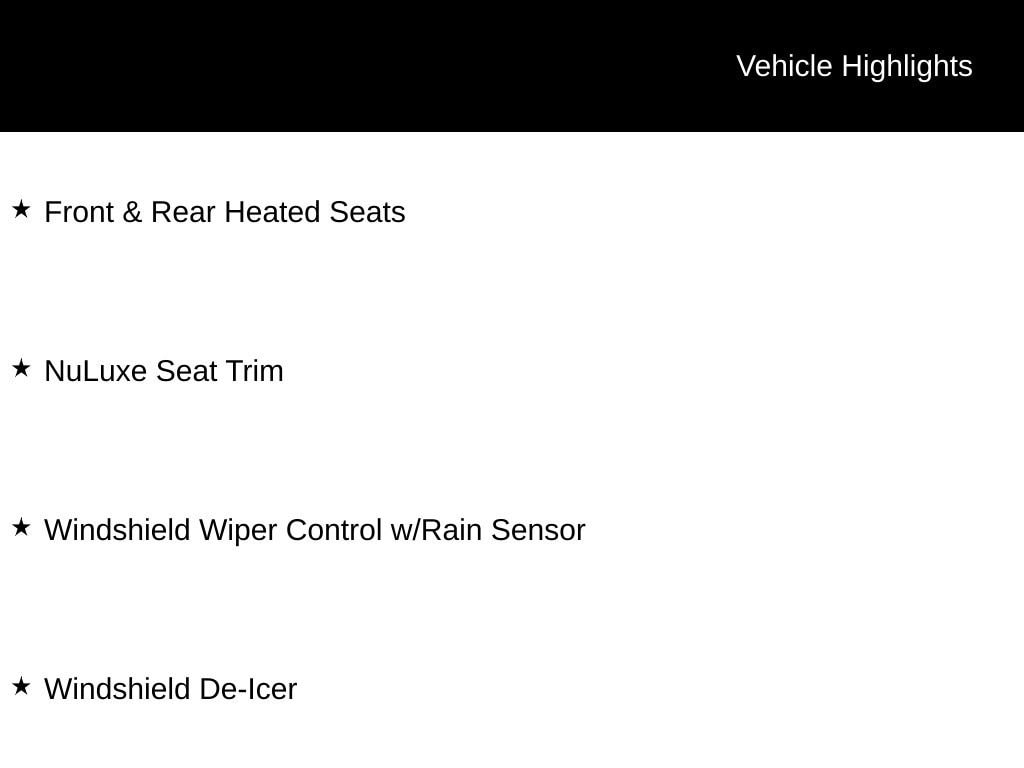Click the star bullet beside Windshield De-Icer
This screenshot has height=768, width=1024.
[21, 686]
